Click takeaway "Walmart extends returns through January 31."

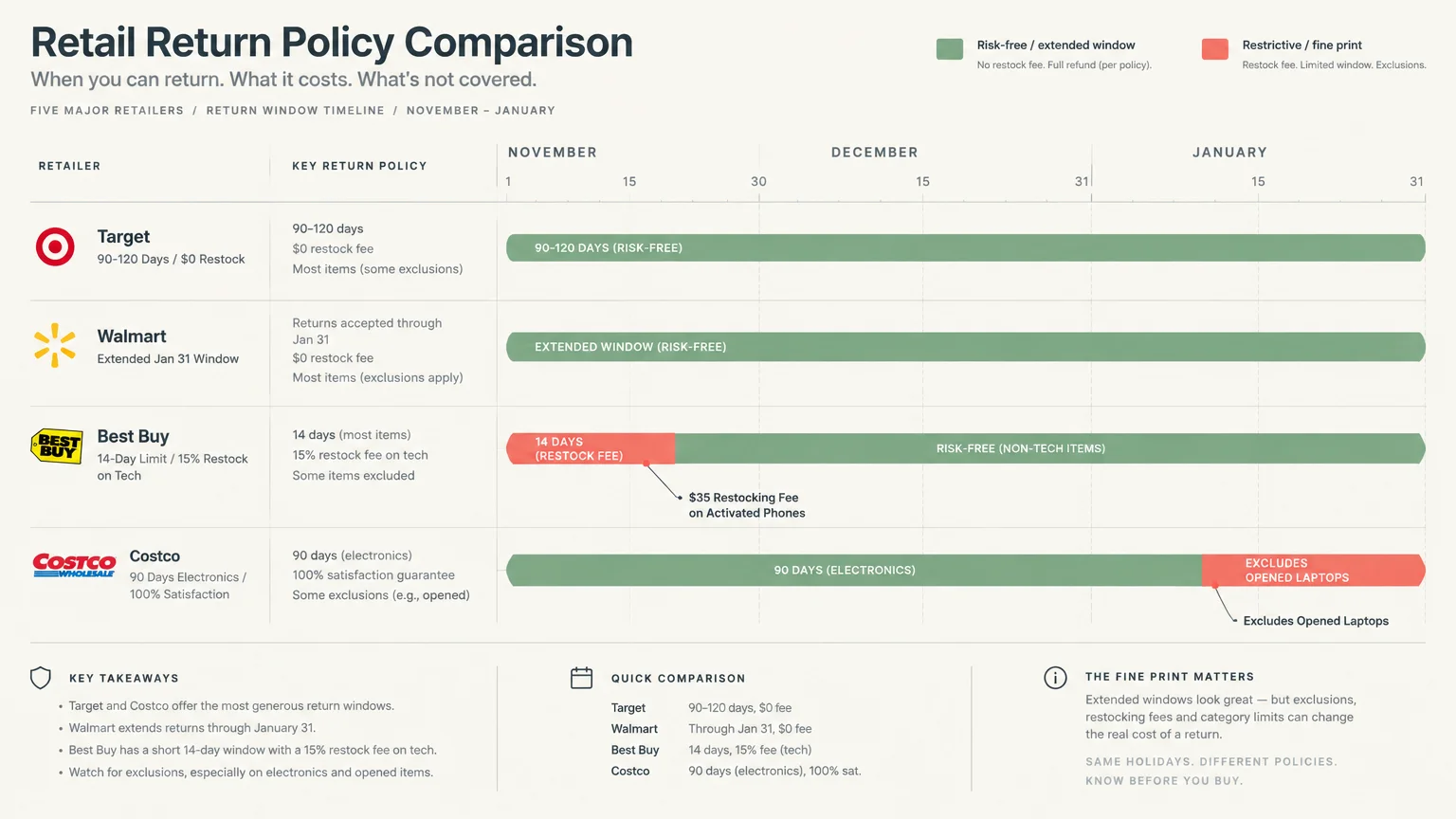(191, 728)
